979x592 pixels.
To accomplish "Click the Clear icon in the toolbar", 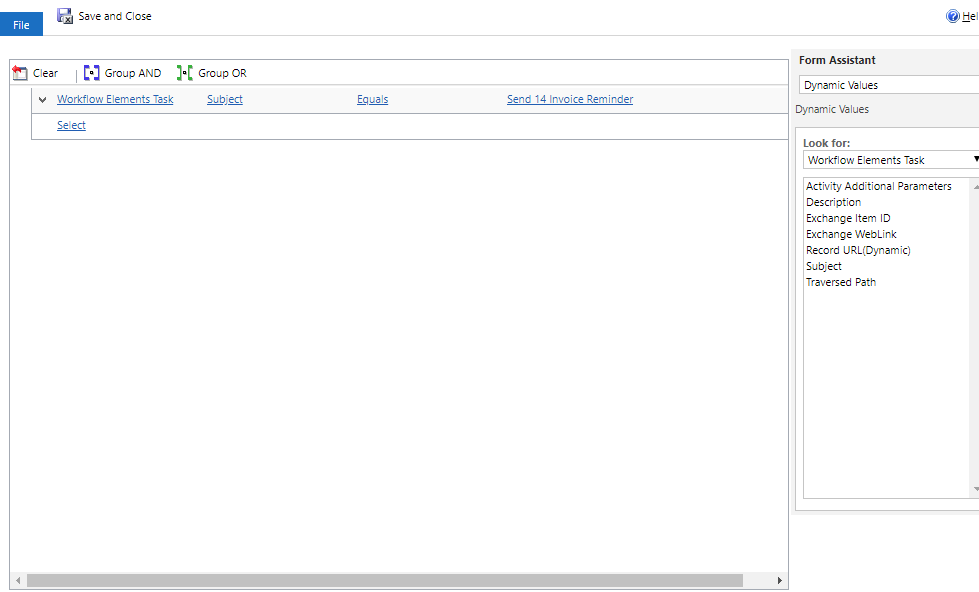I will pos(19,73).
